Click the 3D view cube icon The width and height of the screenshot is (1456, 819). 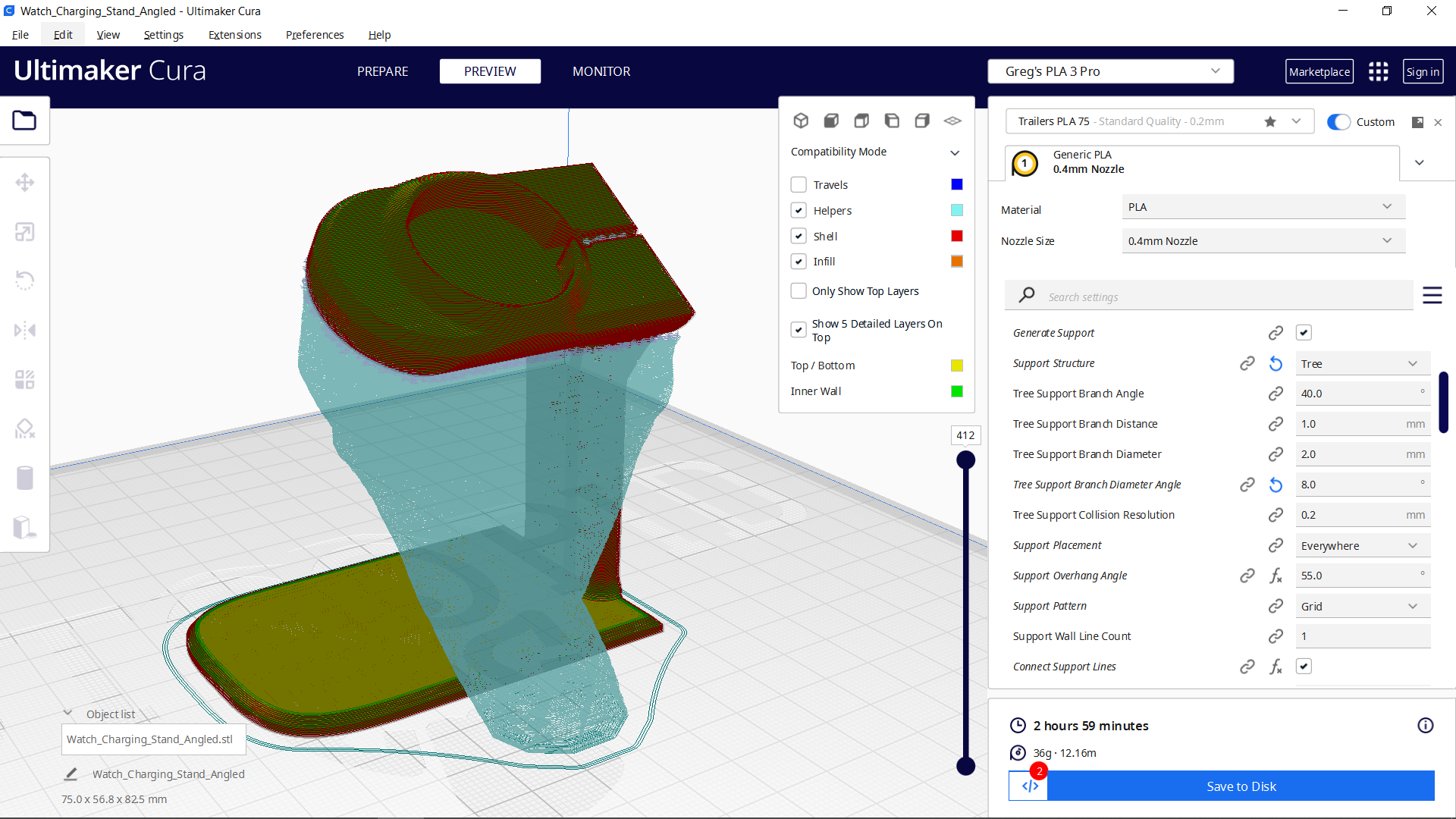pyautogui.click(x=801, y=121)
